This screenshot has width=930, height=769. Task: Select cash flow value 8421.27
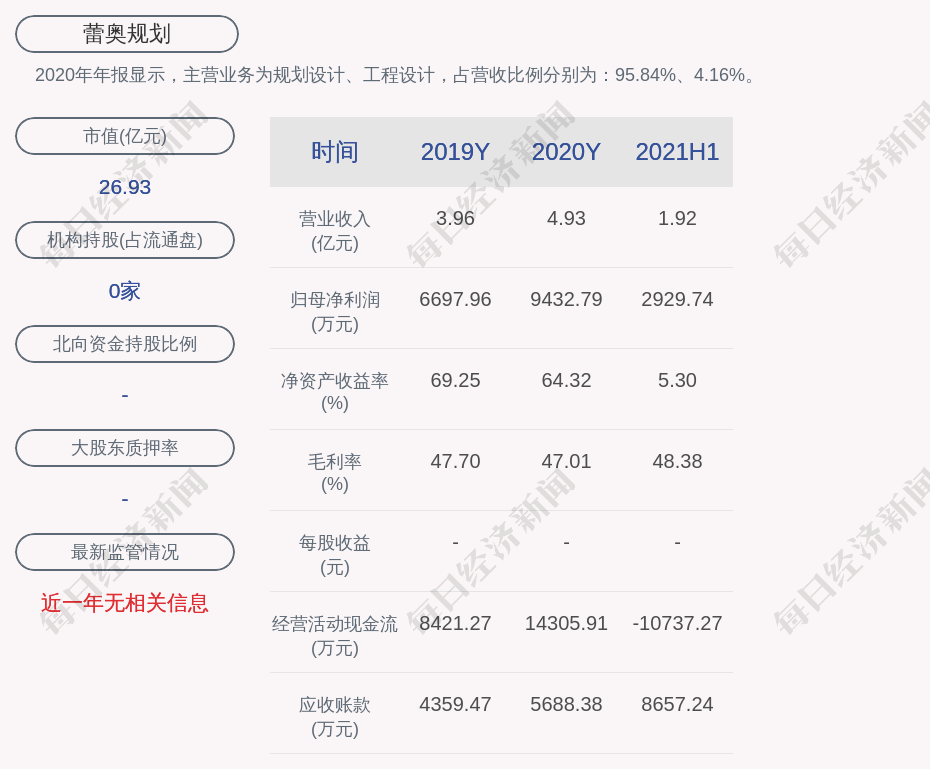[455, 623]
